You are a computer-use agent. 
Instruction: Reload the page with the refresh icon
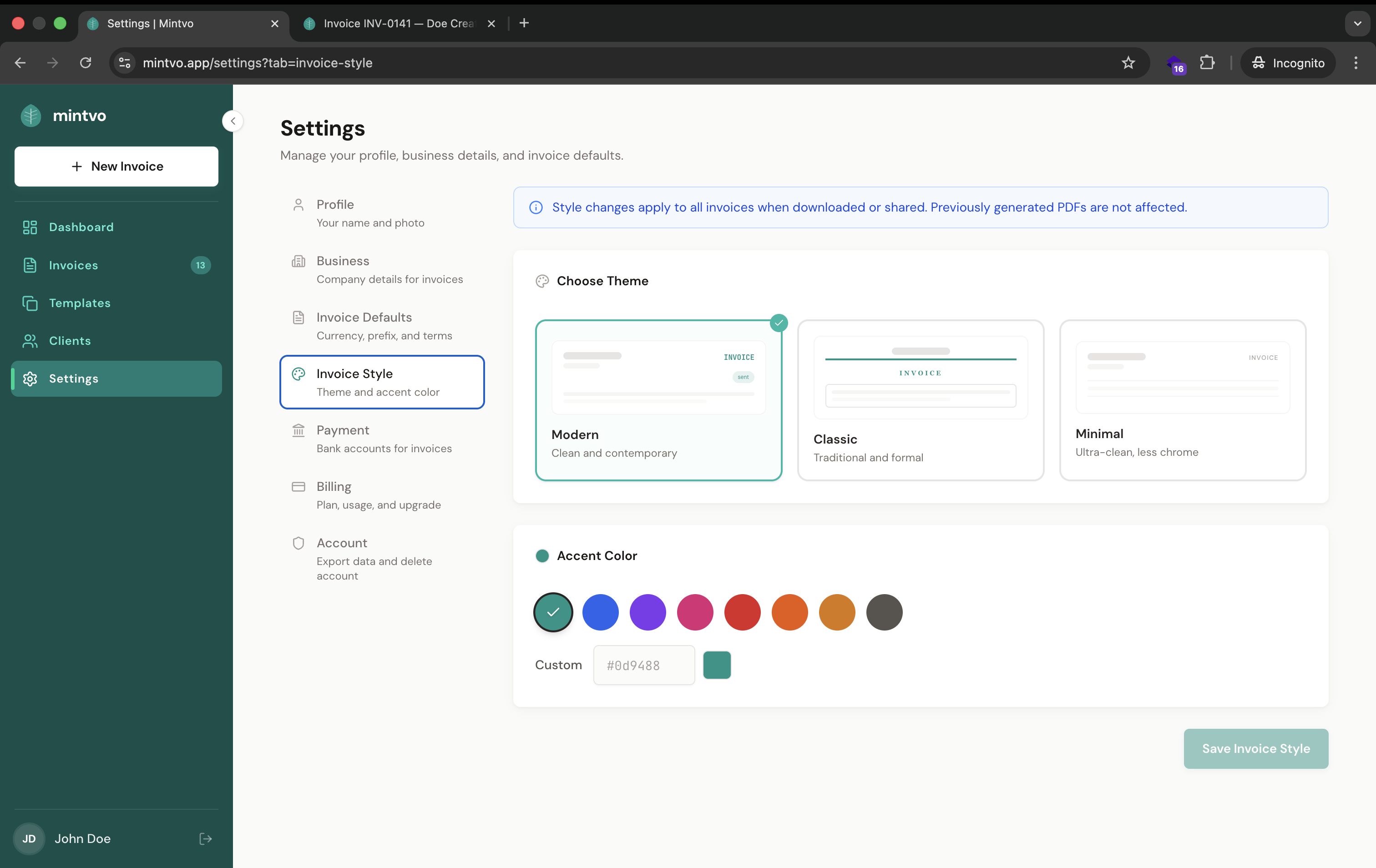[86, 63]
